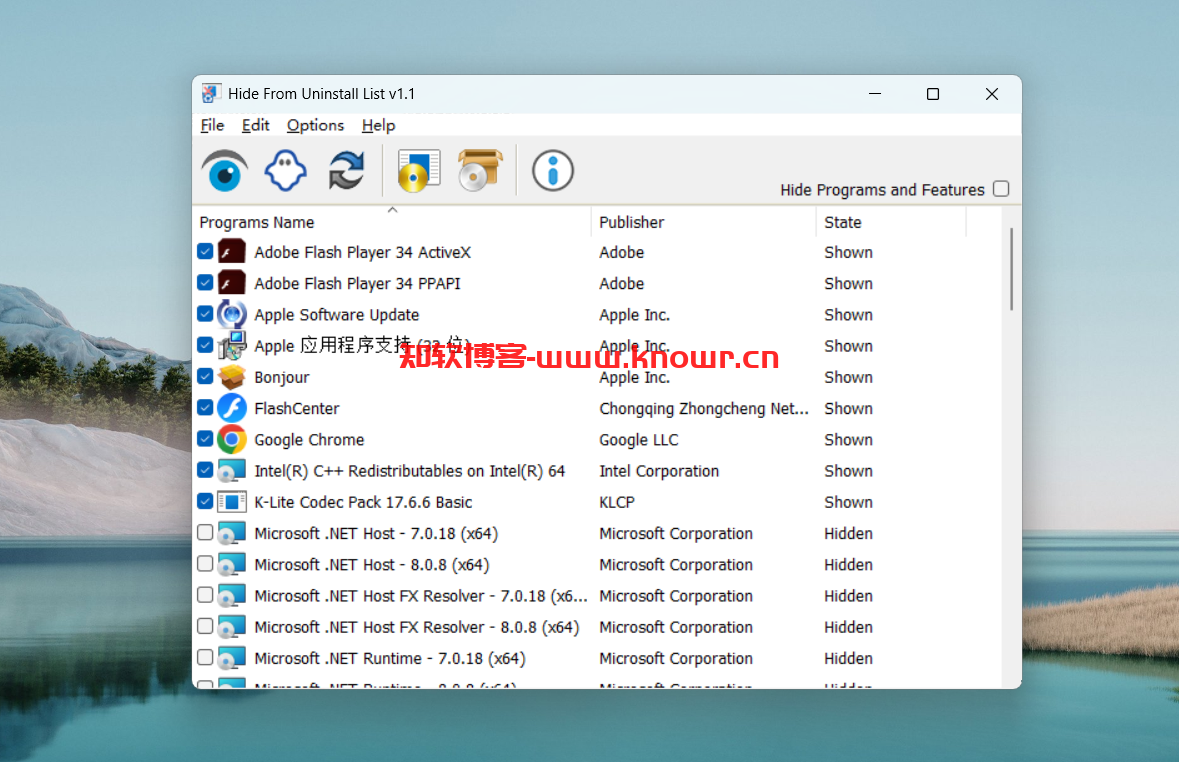Click the box-with-disc installer icon
Screen dimensions: 1179x762
coord(479,170)
